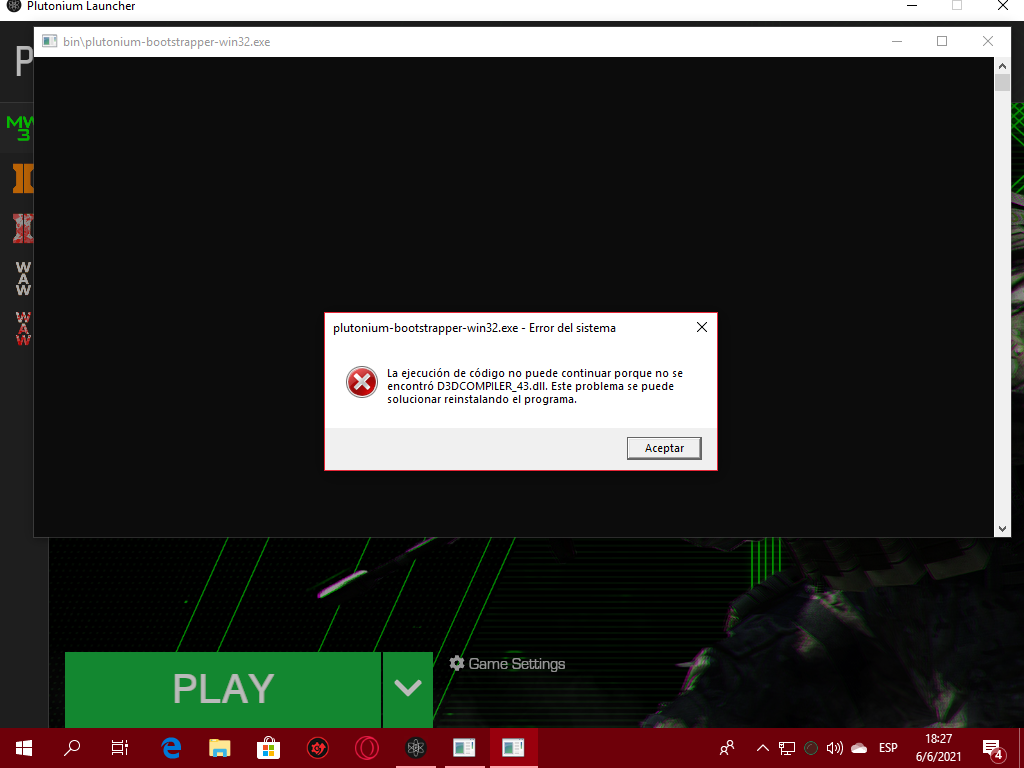
Task: Minimize the Plutonium Launcher window
Action: point(912,6)
